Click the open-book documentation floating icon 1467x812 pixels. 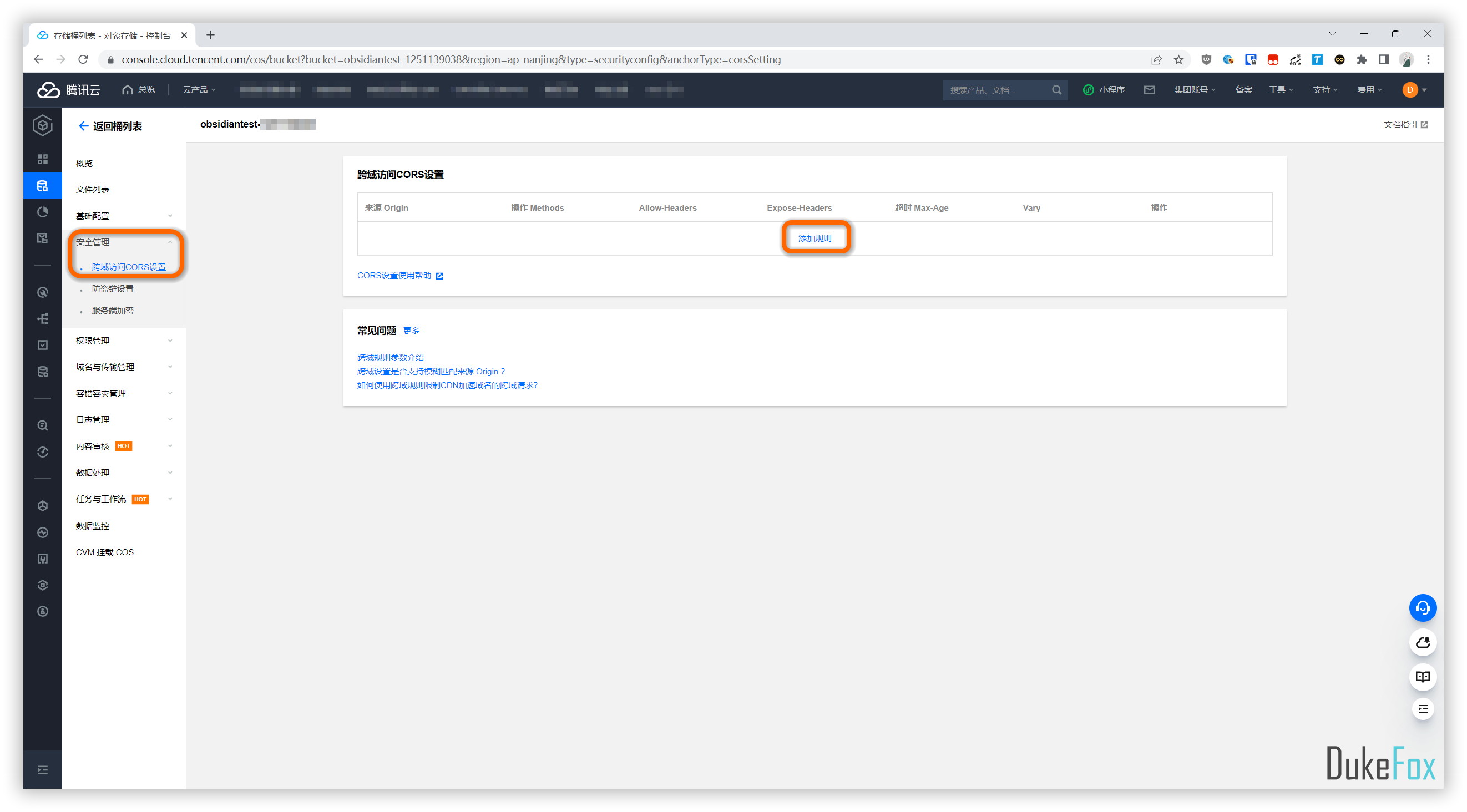coord(1422,677)
